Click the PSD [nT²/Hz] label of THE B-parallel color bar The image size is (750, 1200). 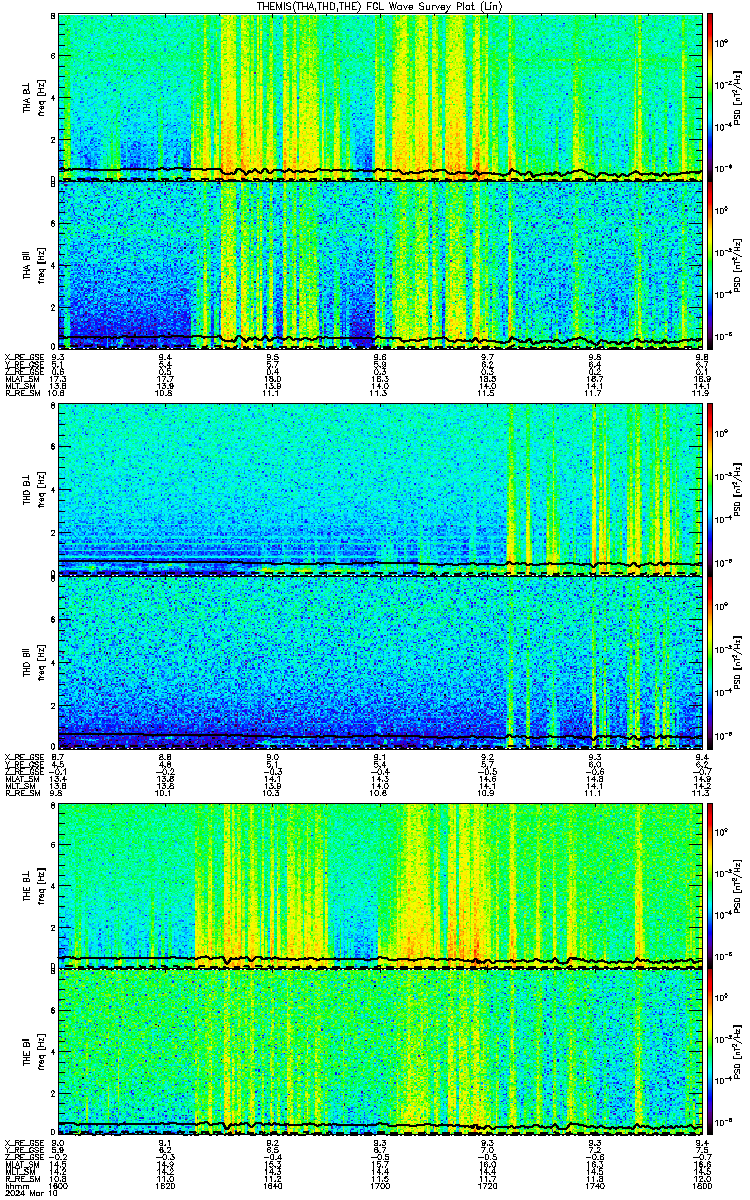pos(737,1052)
